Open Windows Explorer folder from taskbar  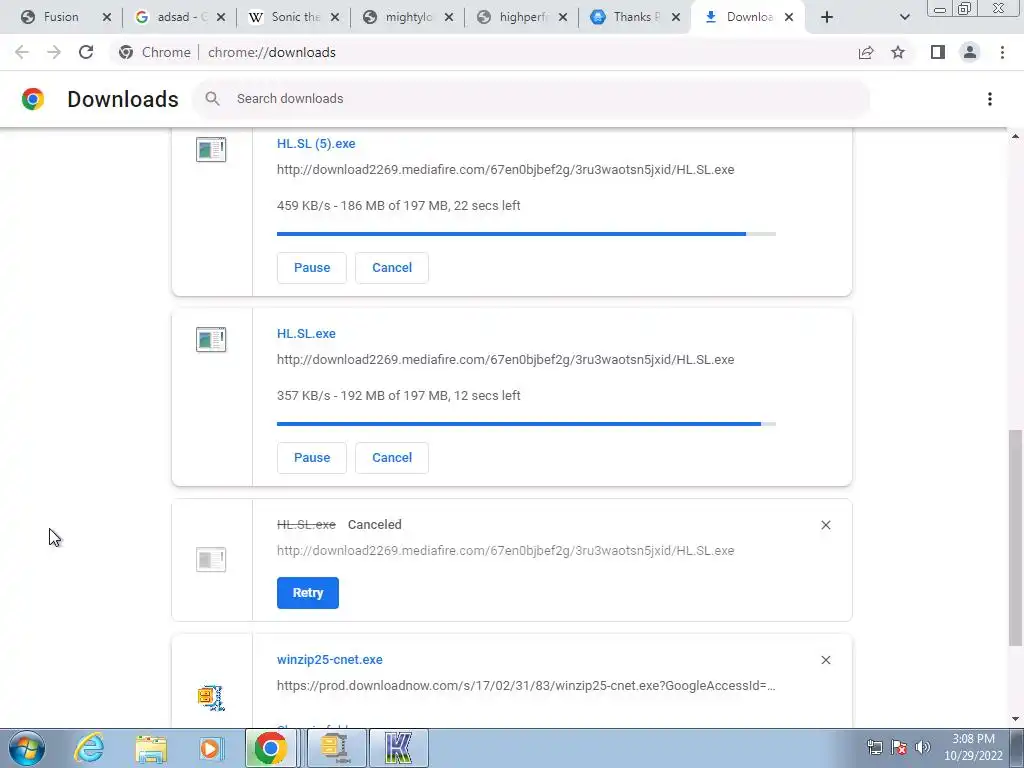pyautogui.click(x=151, y=748)
